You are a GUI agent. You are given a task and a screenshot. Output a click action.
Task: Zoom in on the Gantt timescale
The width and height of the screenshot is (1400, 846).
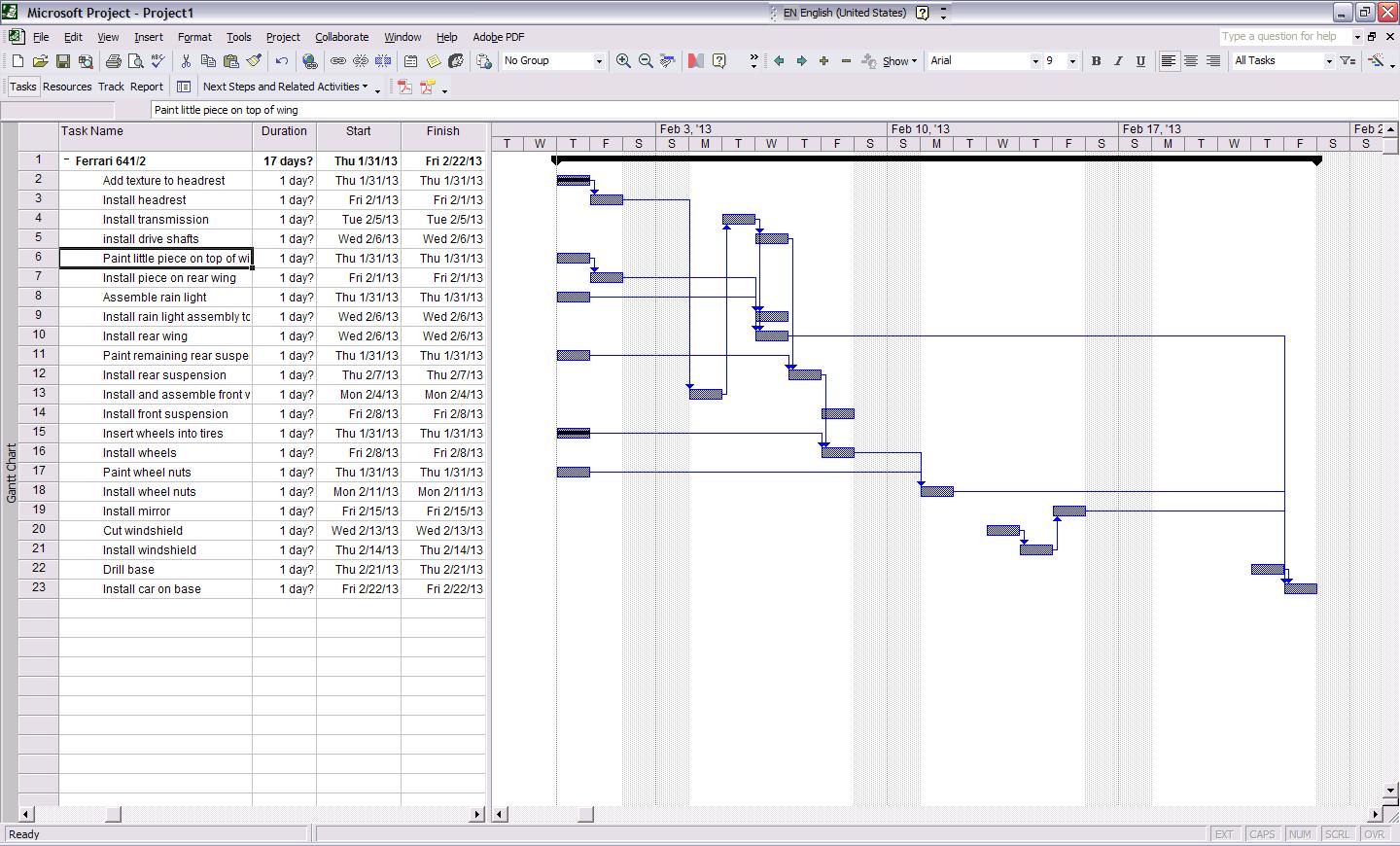click(x=623, y=61)
